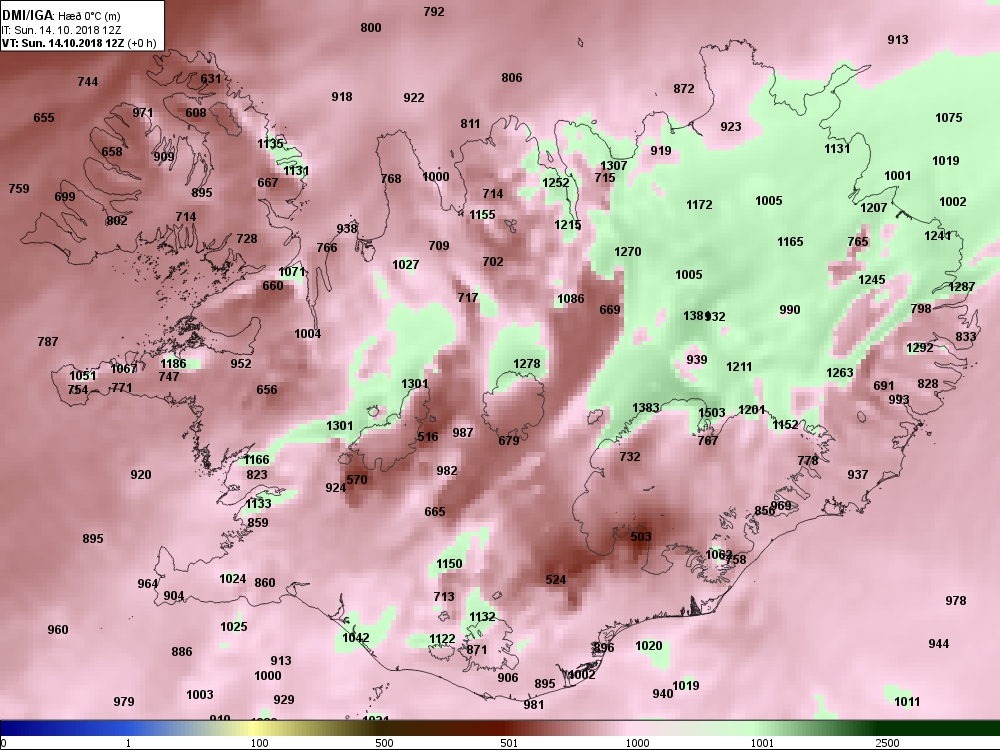Click the 2500 label on color scale

(x=887, y=743)
